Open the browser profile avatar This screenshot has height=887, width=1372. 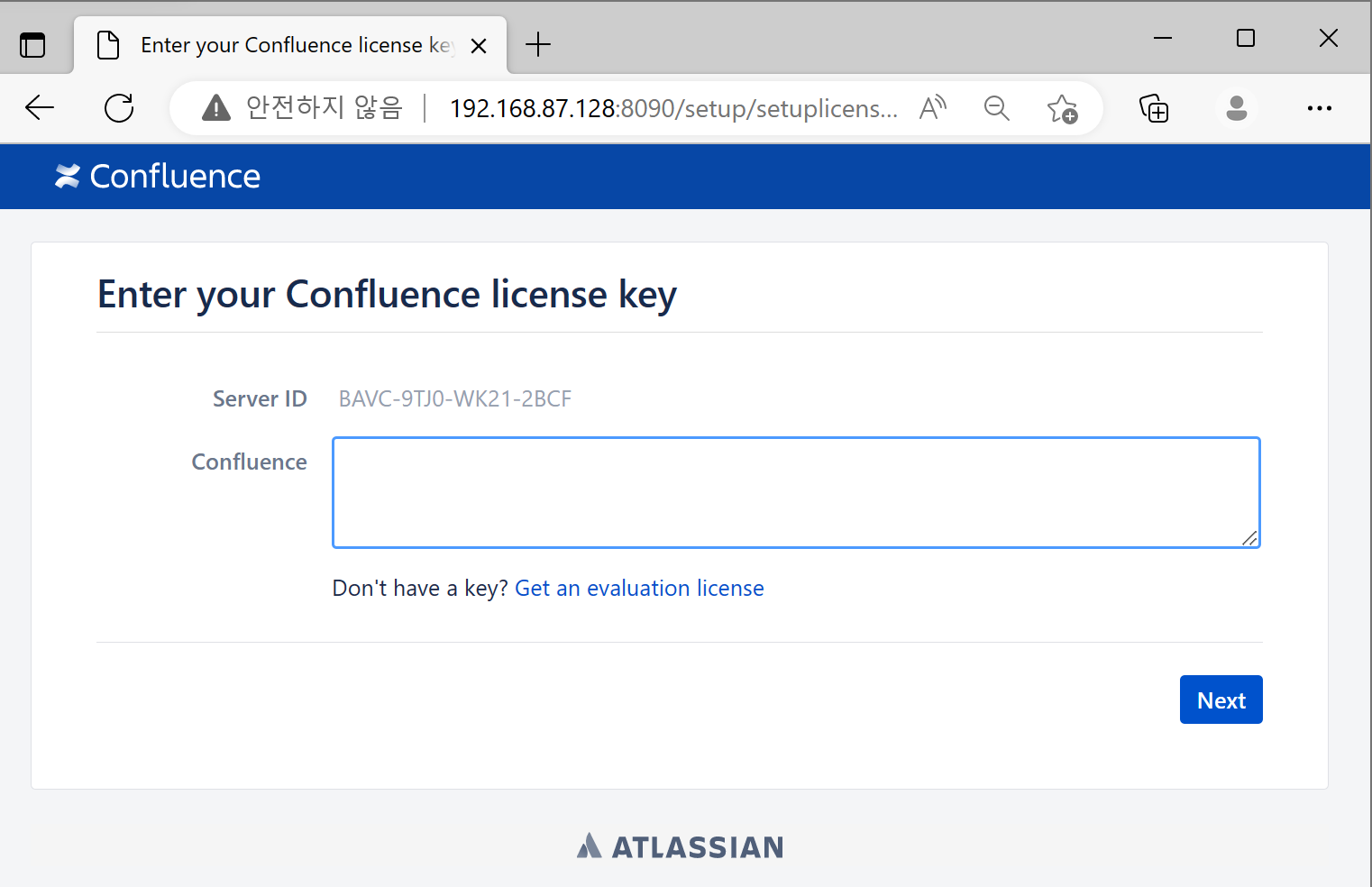point(1237,108)
